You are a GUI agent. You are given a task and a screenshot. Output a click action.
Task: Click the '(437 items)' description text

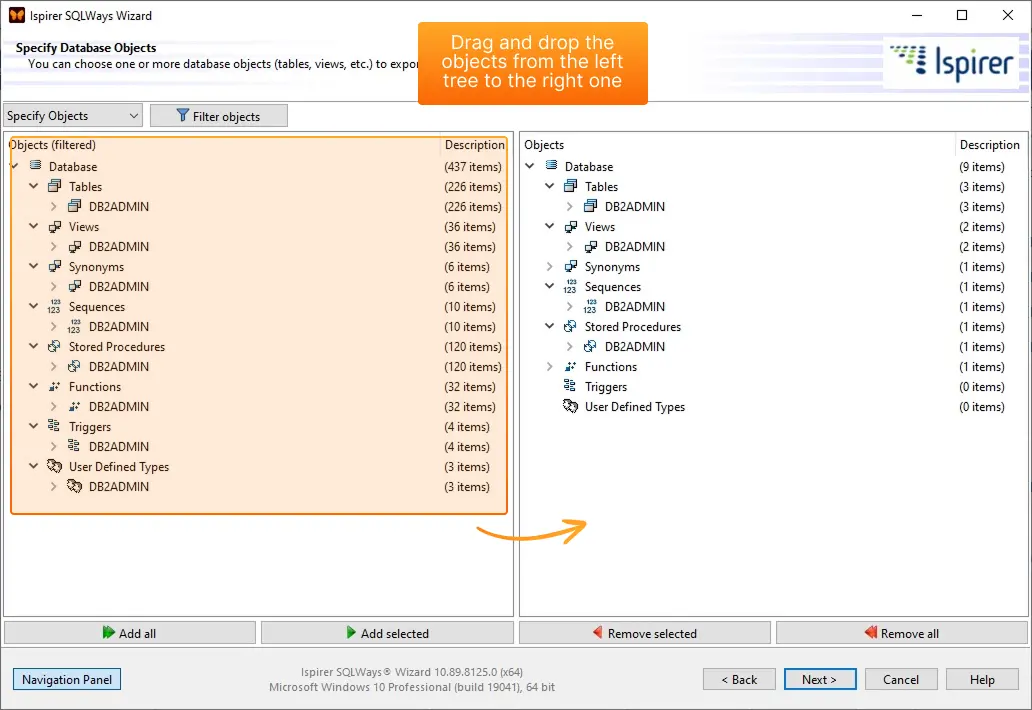[473, 166]
